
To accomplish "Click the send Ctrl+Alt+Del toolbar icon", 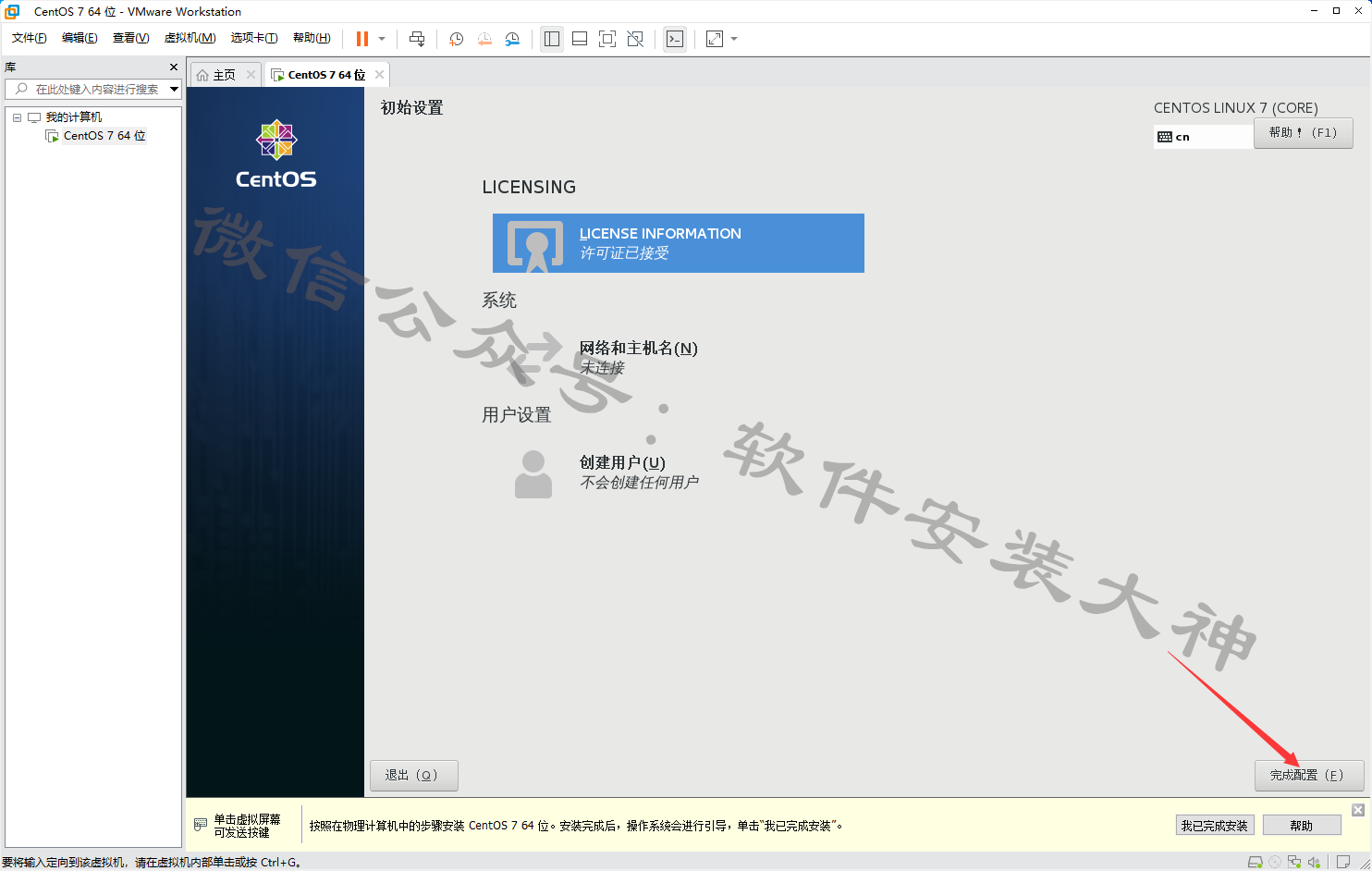I will point(417,39).
